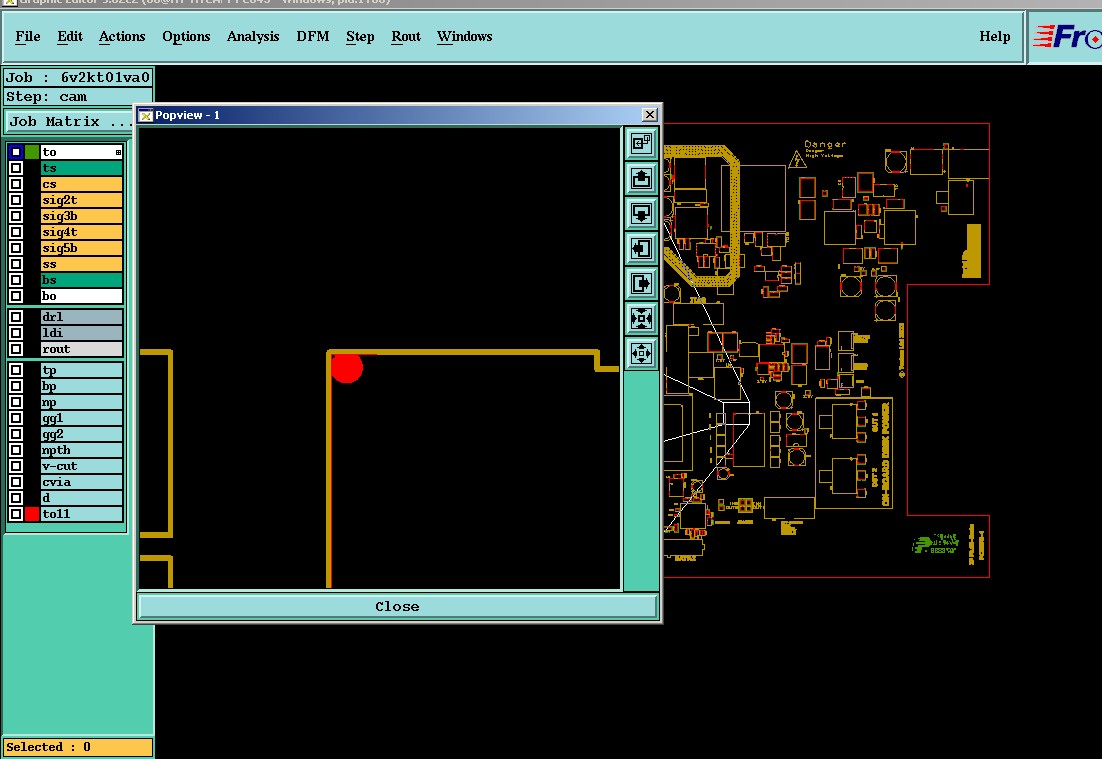Screen dimensions: 1102x759
Task: Toggle the checkbox for layer rout
Action: (x=15, y=349)
